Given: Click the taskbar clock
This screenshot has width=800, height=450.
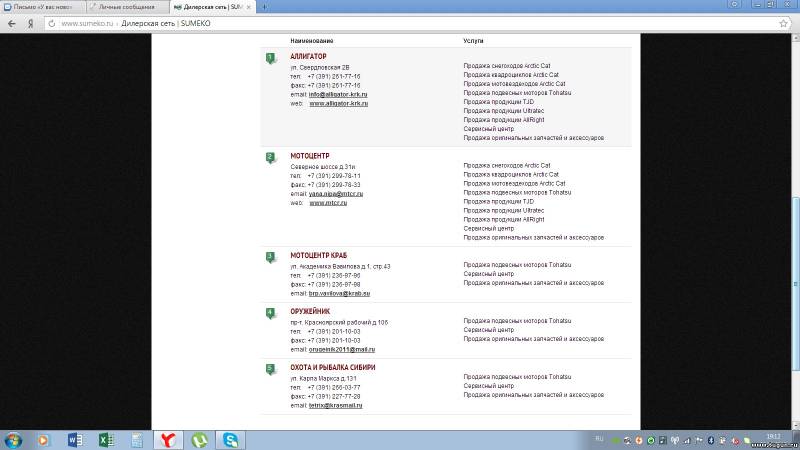Looking at the screenshot, I should tap(773, 436).
